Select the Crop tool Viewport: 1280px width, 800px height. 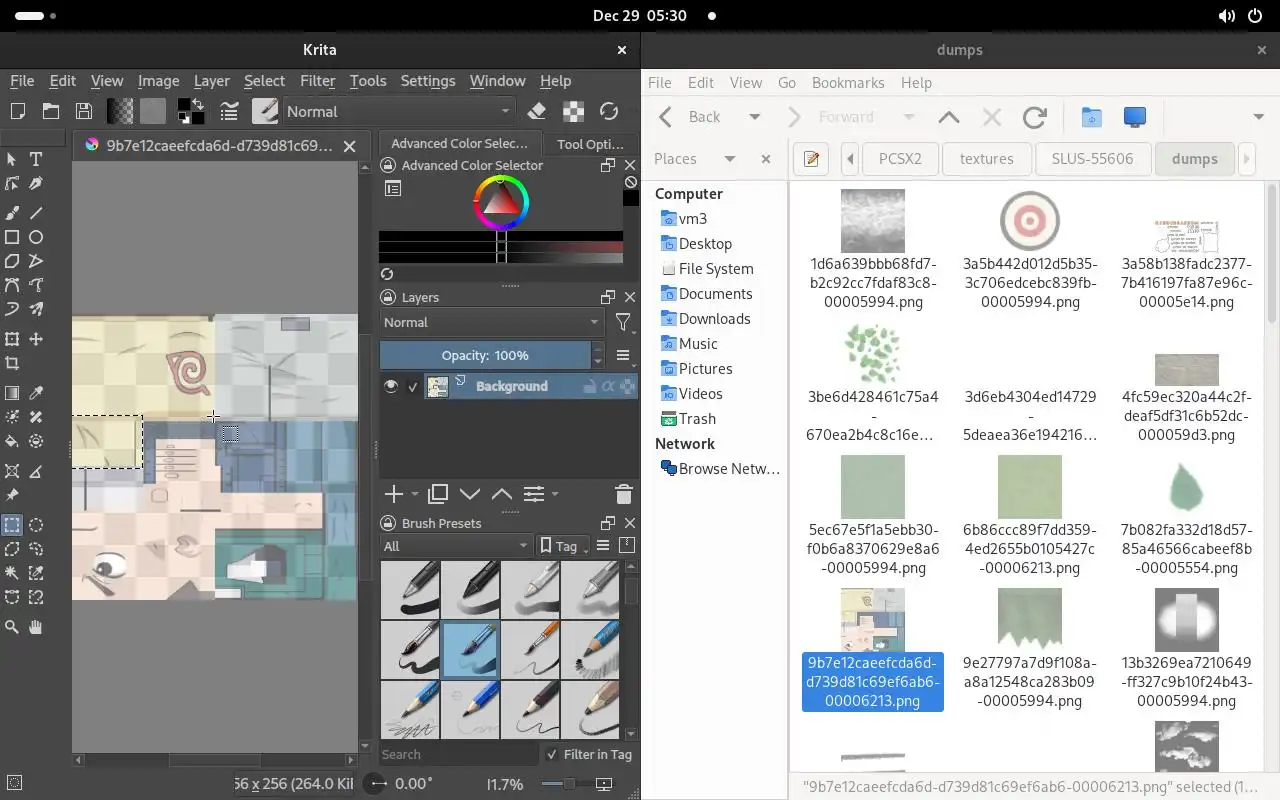tap(12, 364)
